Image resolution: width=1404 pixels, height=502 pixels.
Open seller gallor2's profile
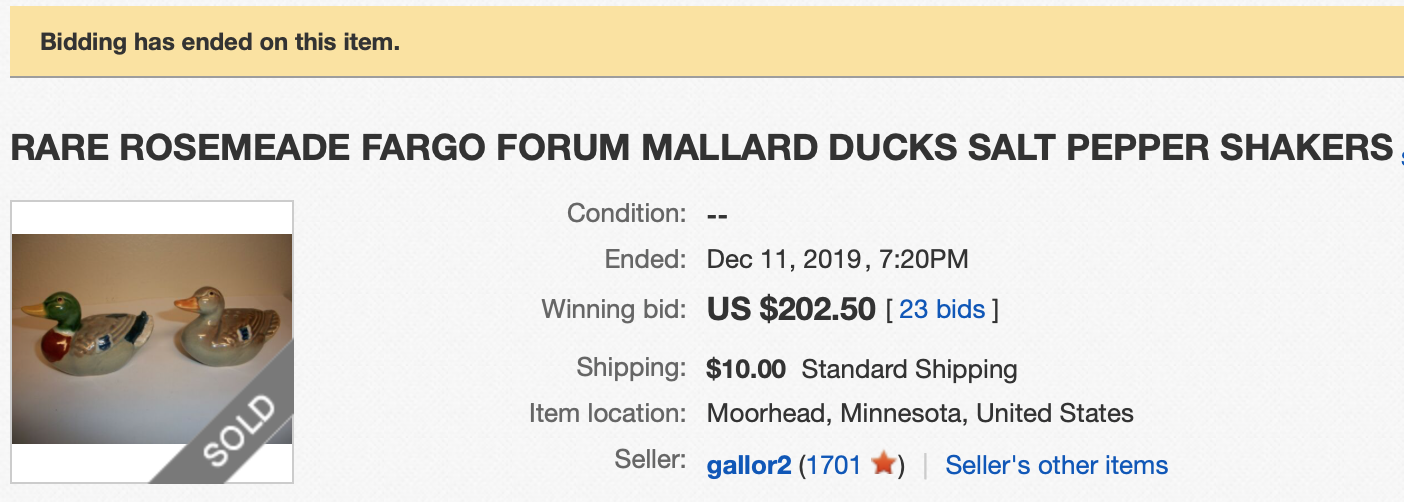point(749,465)
